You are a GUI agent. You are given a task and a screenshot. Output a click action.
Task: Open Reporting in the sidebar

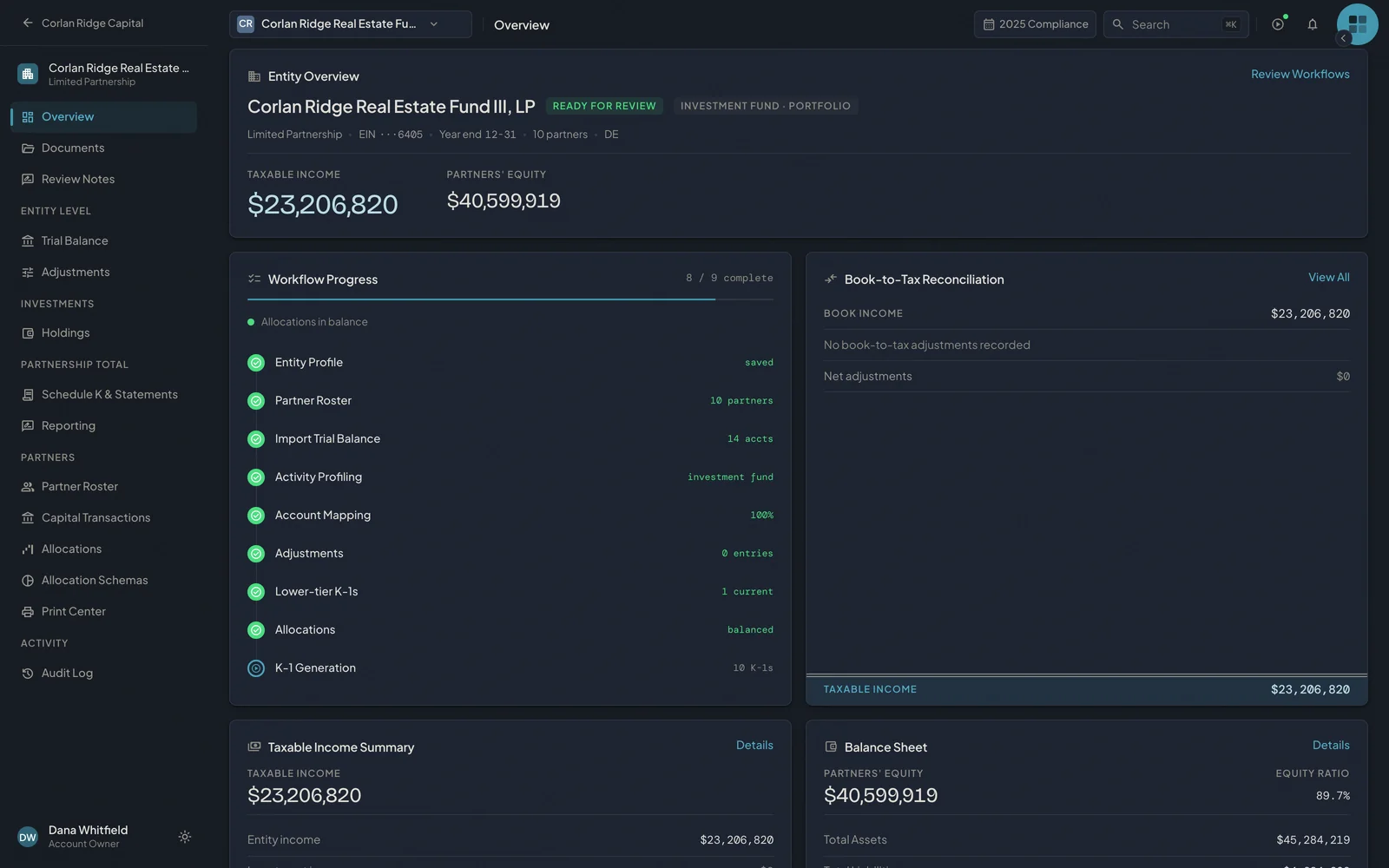[104, 426]
